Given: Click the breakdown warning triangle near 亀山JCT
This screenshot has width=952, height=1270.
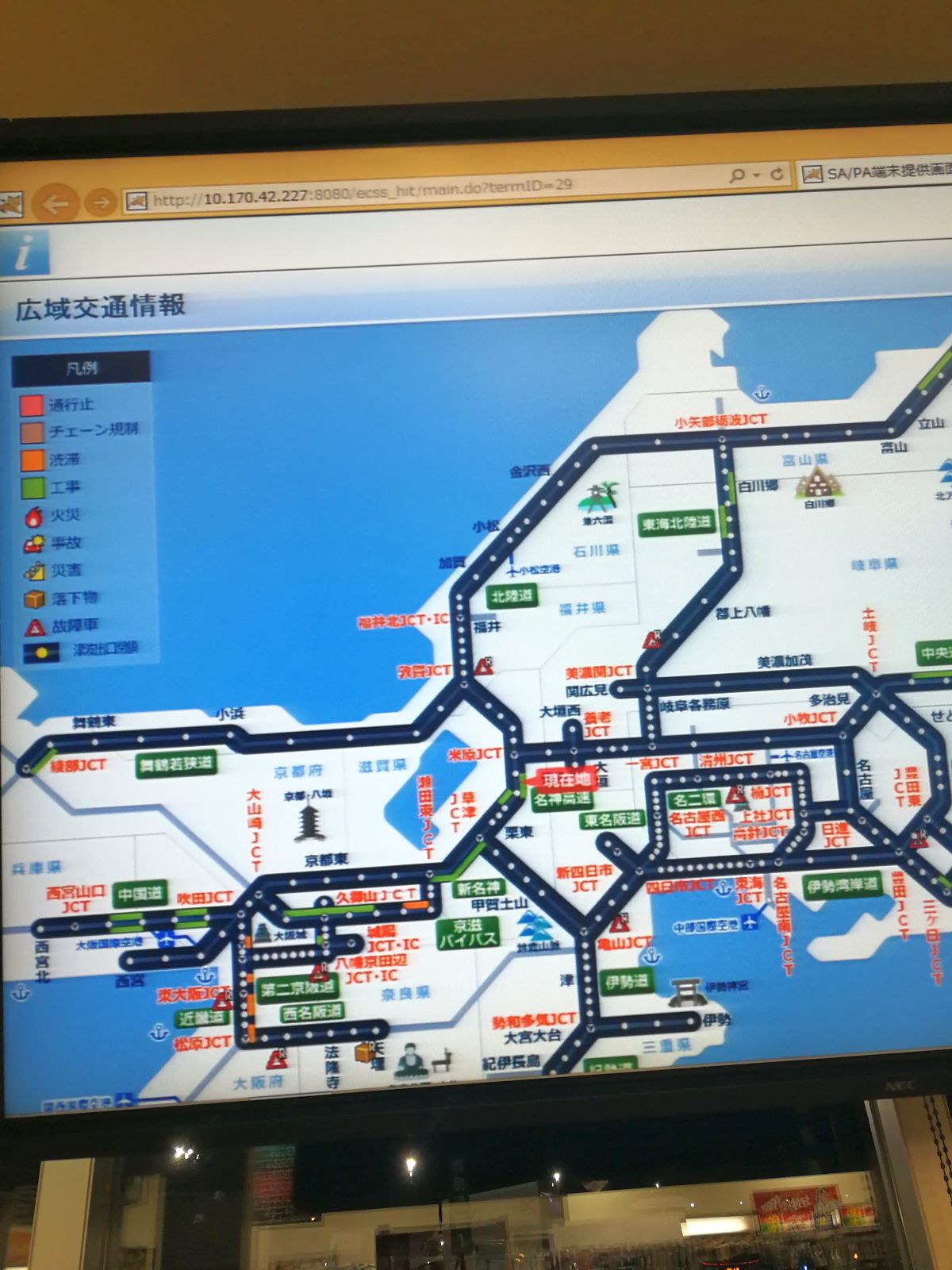Looking at the screenshot, I should pos(619,922).
